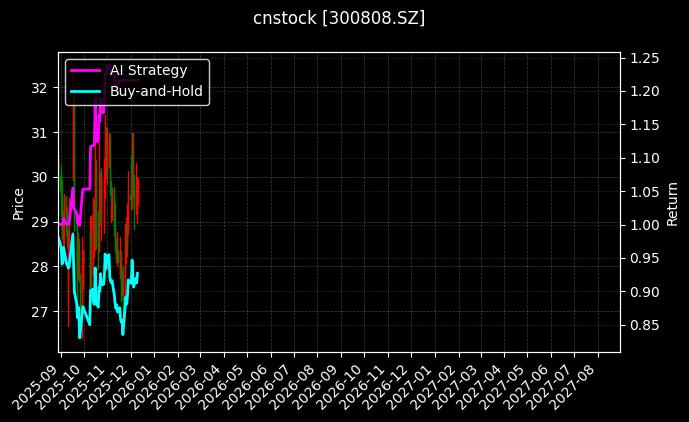Click the 1.10 return tick label
The width and height of the screenshot is (689, 422).
(645, 158)
